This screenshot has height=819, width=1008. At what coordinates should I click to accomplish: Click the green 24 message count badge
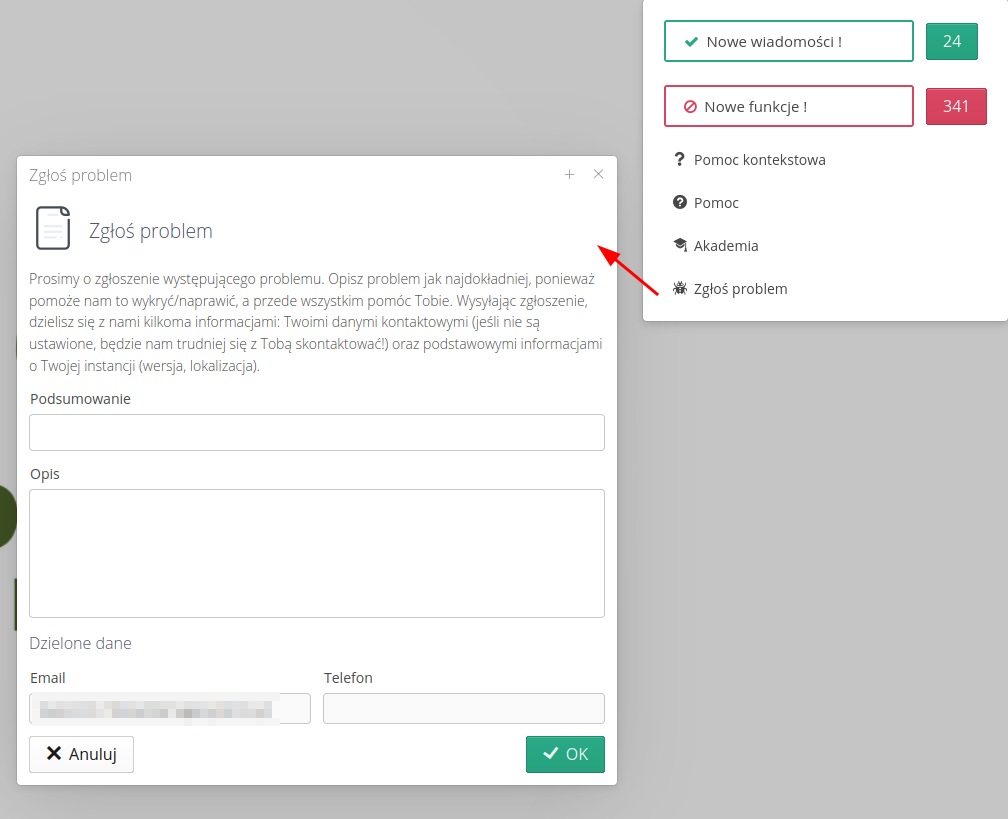pyautogui.click(x=951, y=42)
